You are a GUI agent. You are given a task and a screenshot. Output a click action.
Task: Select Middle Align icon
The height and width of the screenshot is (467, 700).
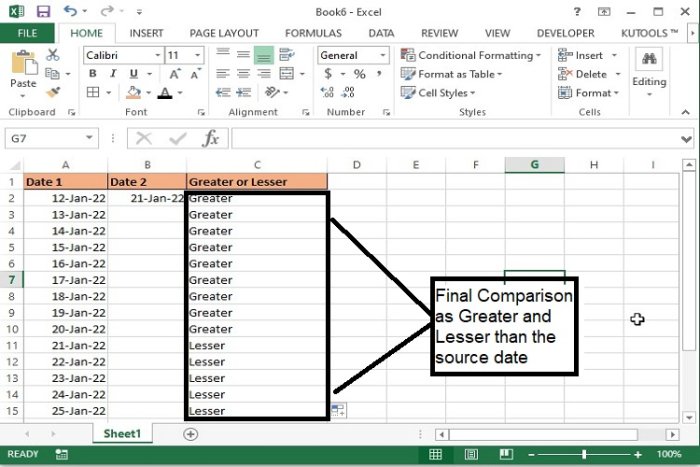[x=243, y=55]
